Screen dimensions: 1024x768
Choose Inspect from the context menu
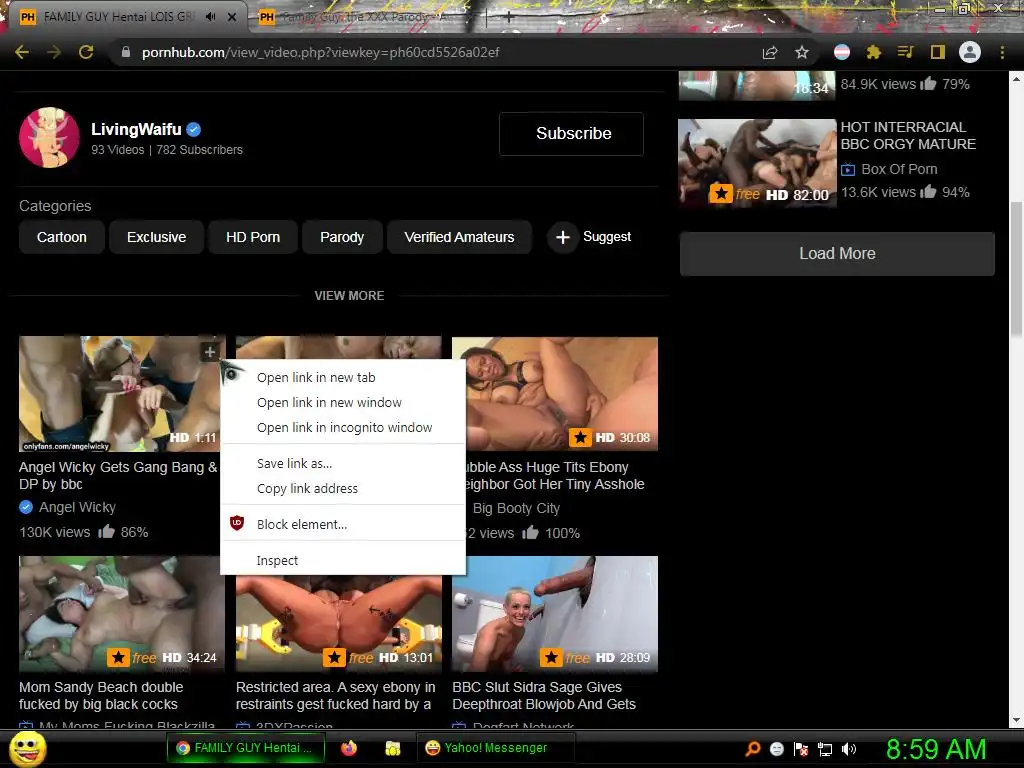[x=343, y=560]
